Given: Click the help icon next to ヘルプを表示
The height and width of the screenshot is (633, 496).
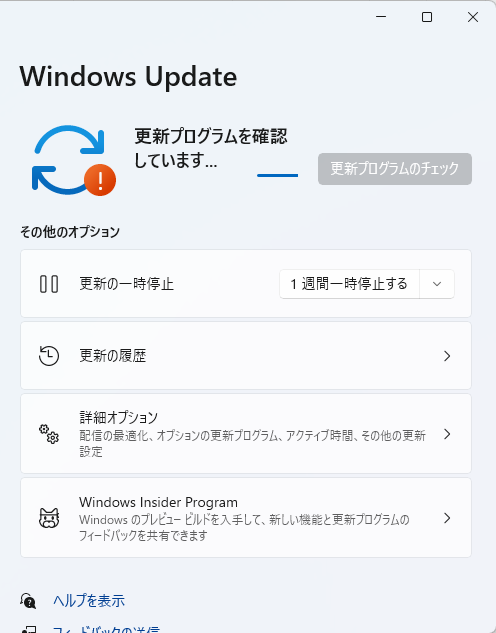Looking at the screenshot, I should click(x=28, y=601).
